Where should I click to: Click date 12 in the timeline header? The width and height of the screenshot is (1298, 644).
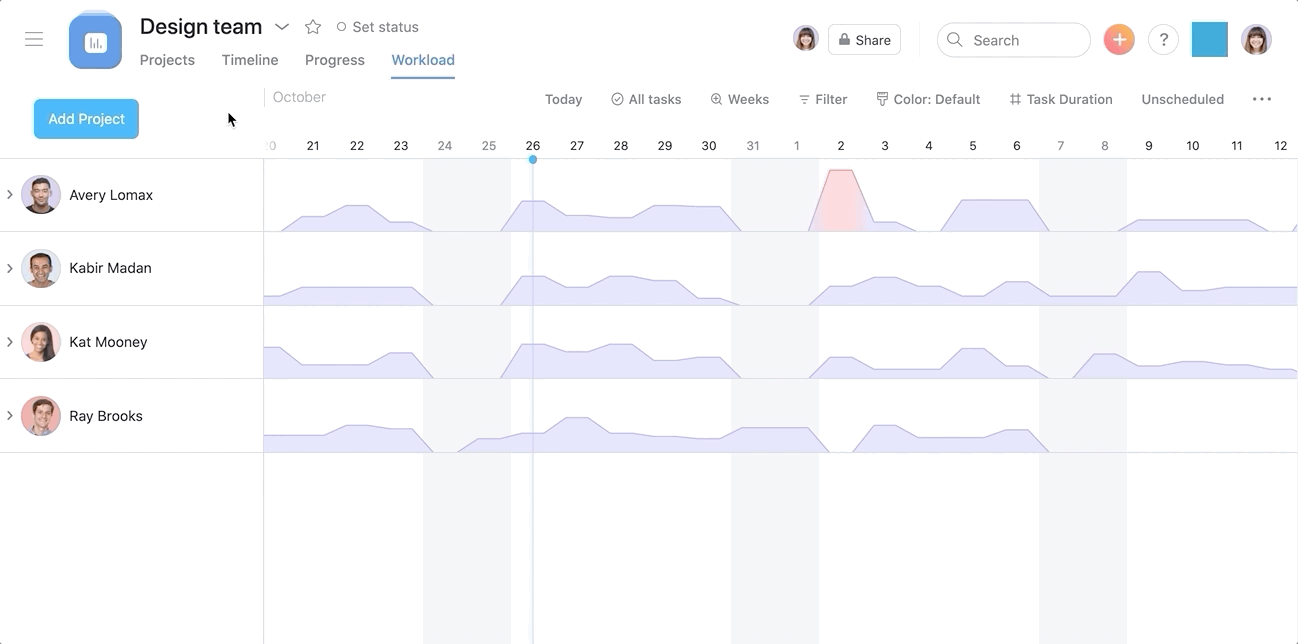tap(1281, 145)
